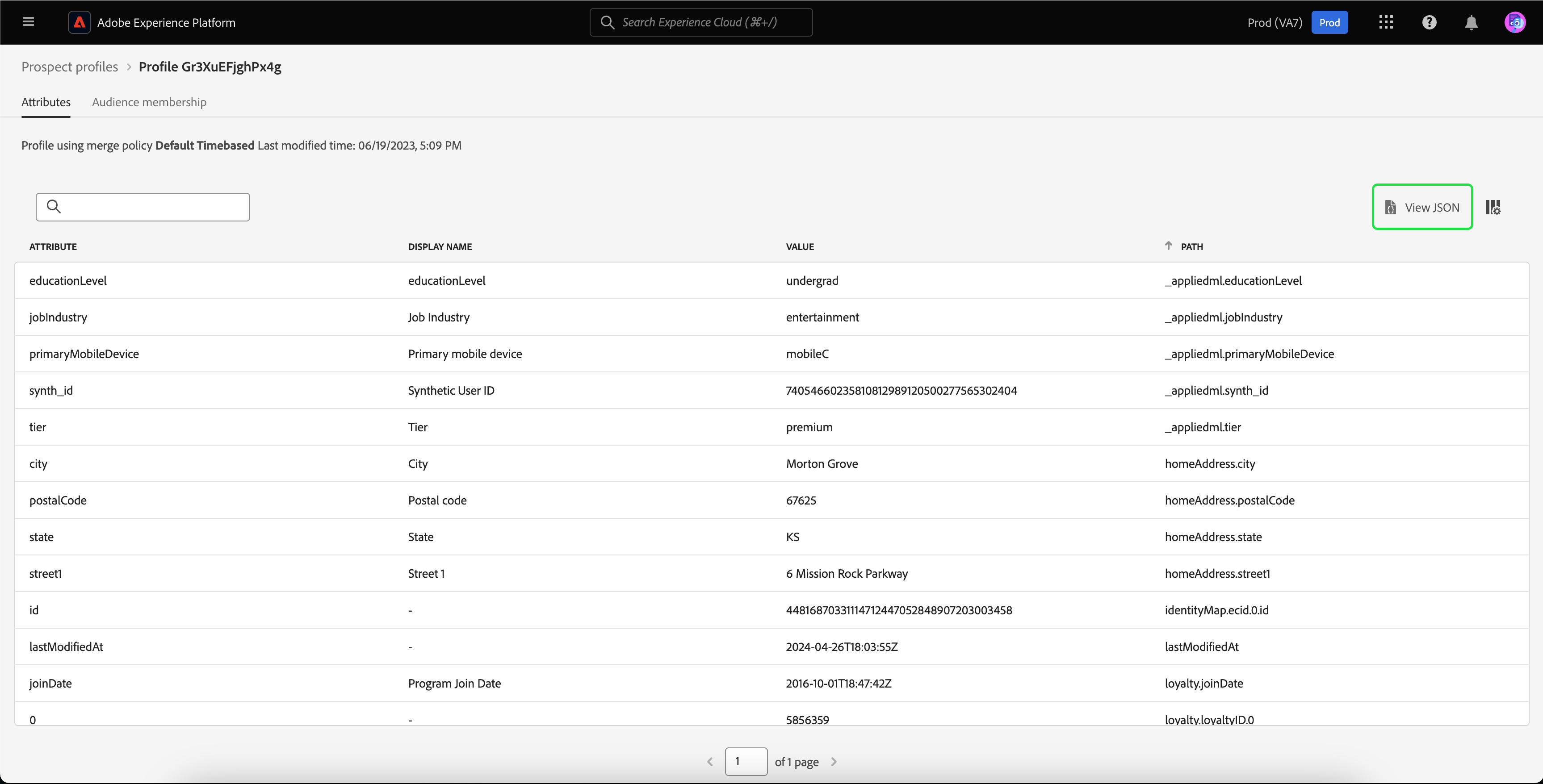
Task: Click the View JSON button
Action: [1422, 206]
